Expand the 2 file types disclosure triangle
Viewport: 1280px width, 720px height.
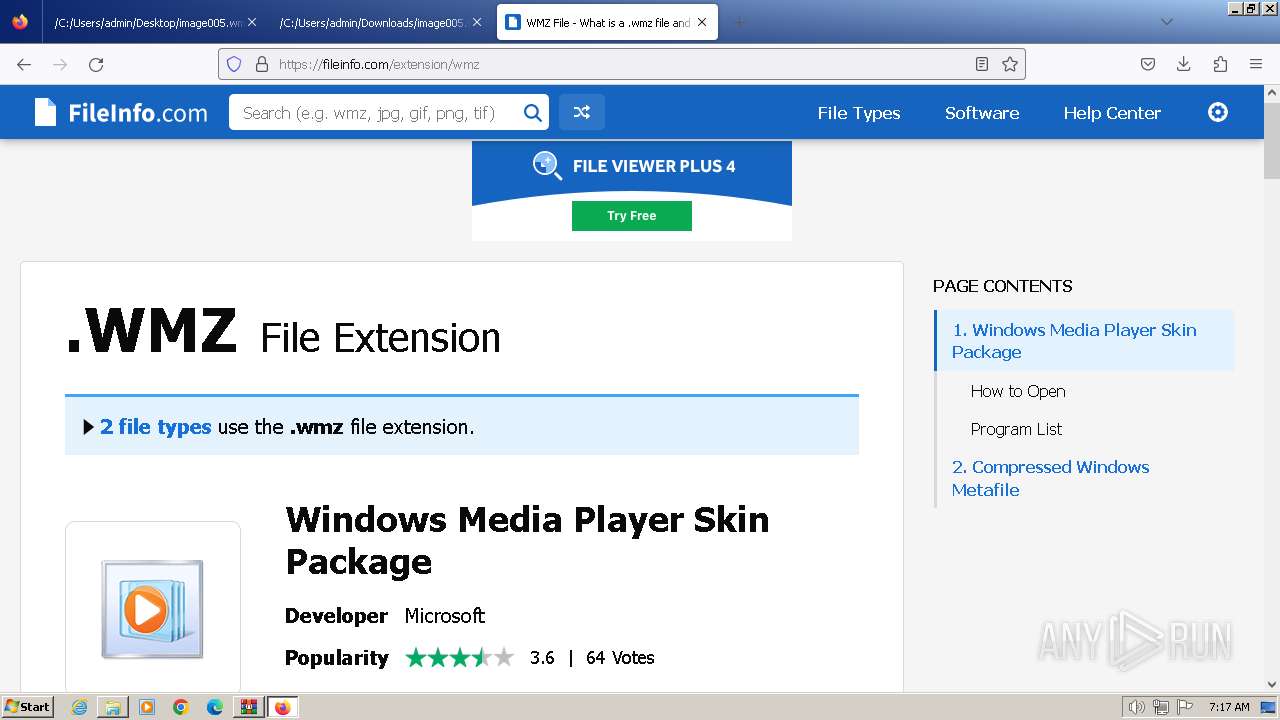pos(89,427)
